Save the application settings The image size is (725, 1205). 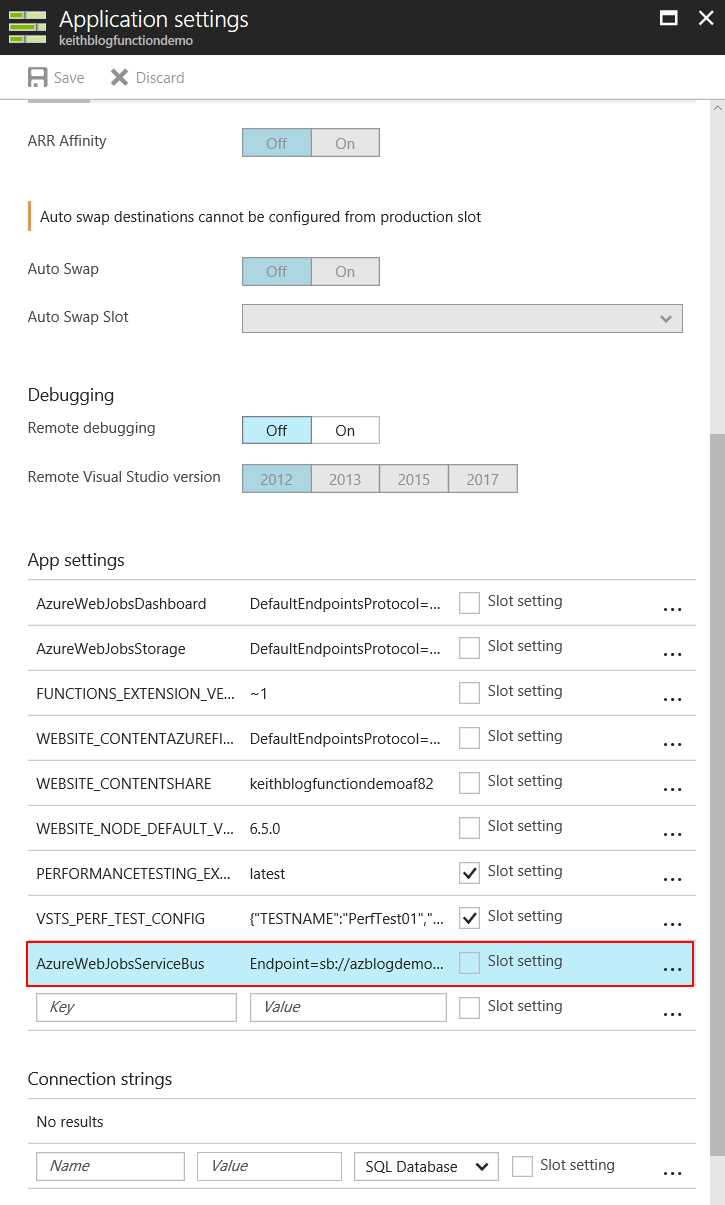(57, 77)
